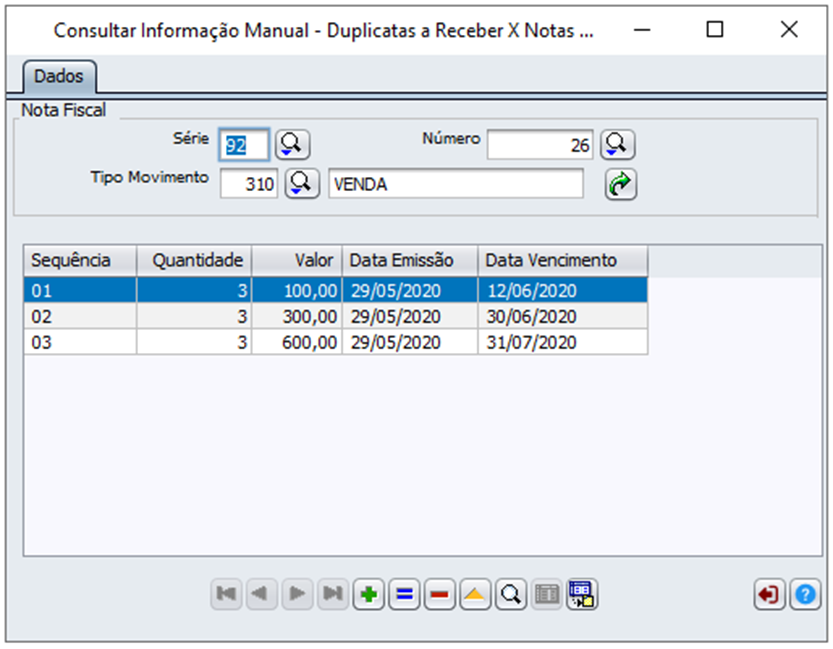Click the 600,00 value cell
833x649 pixels.
tap(297, 342)
